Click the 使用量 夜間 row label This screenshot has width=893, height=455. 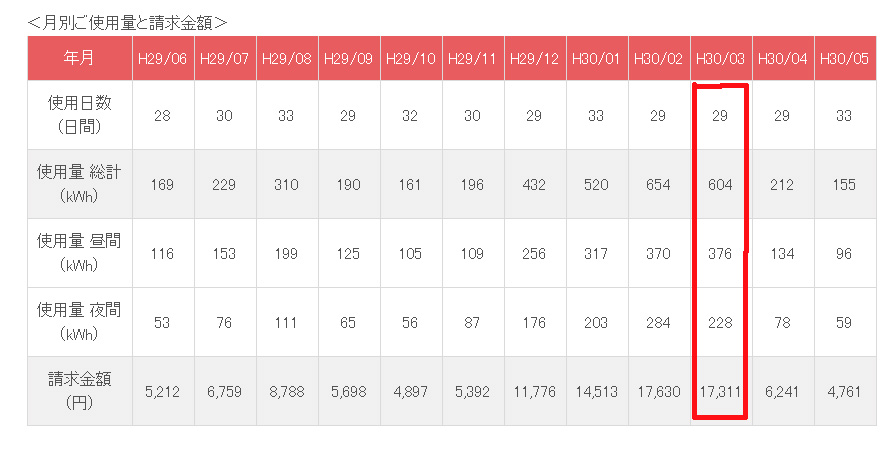coord(79,322)
